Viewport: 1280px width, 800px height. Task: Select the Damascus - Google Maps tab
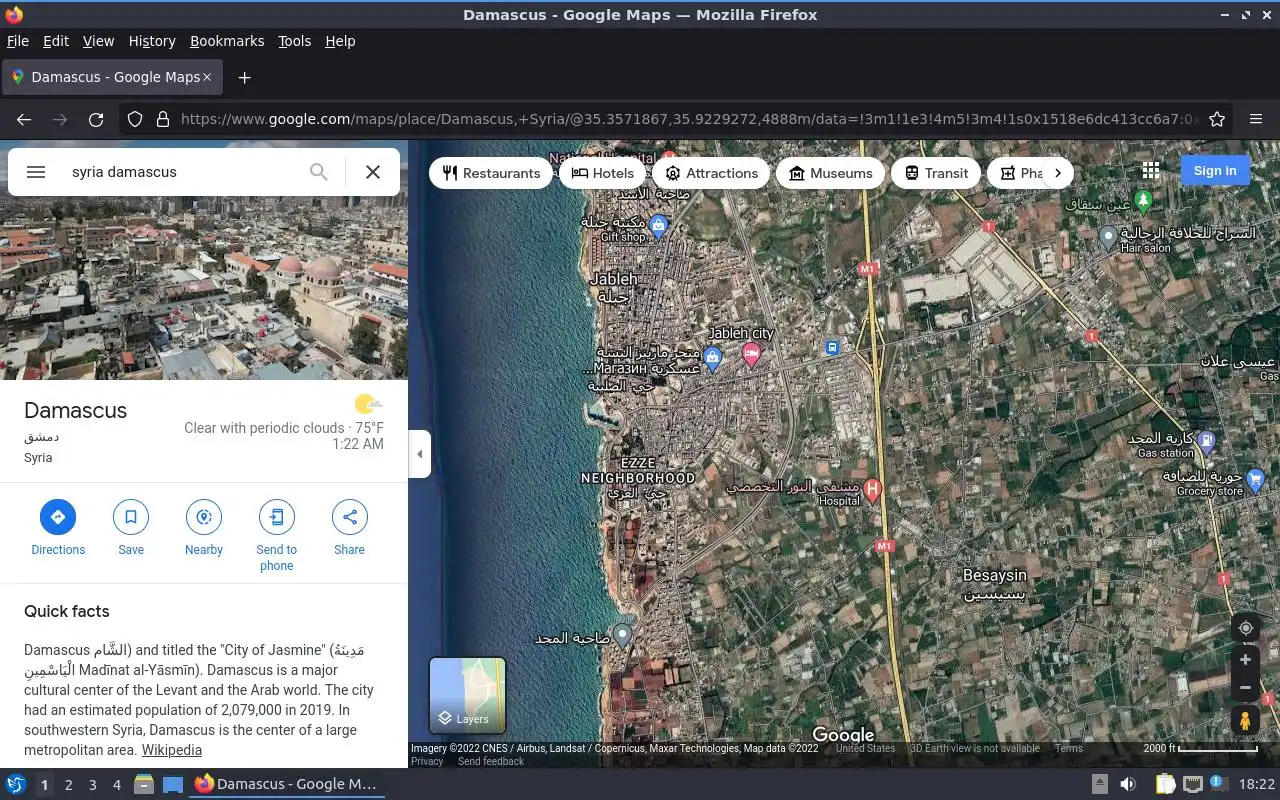point(110,77)
